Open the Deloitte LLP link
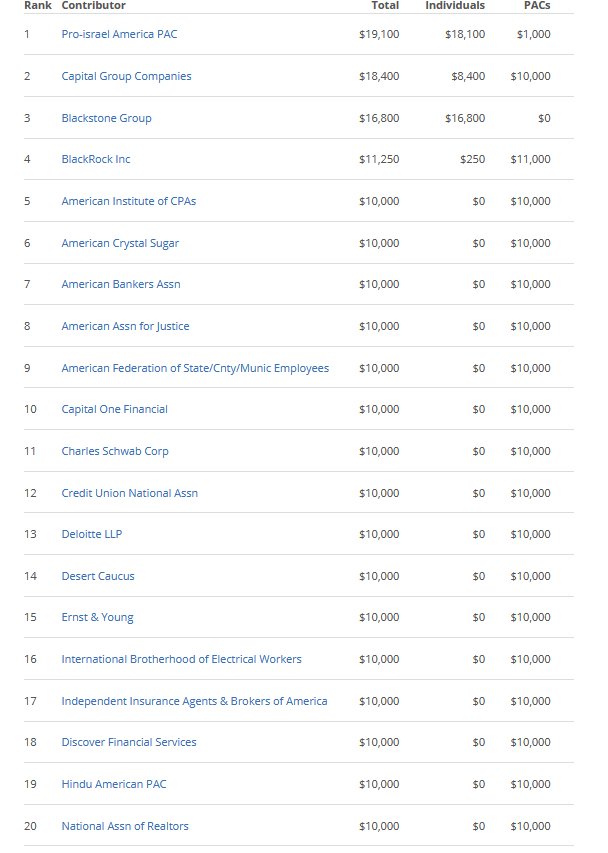 coord(91,534)
